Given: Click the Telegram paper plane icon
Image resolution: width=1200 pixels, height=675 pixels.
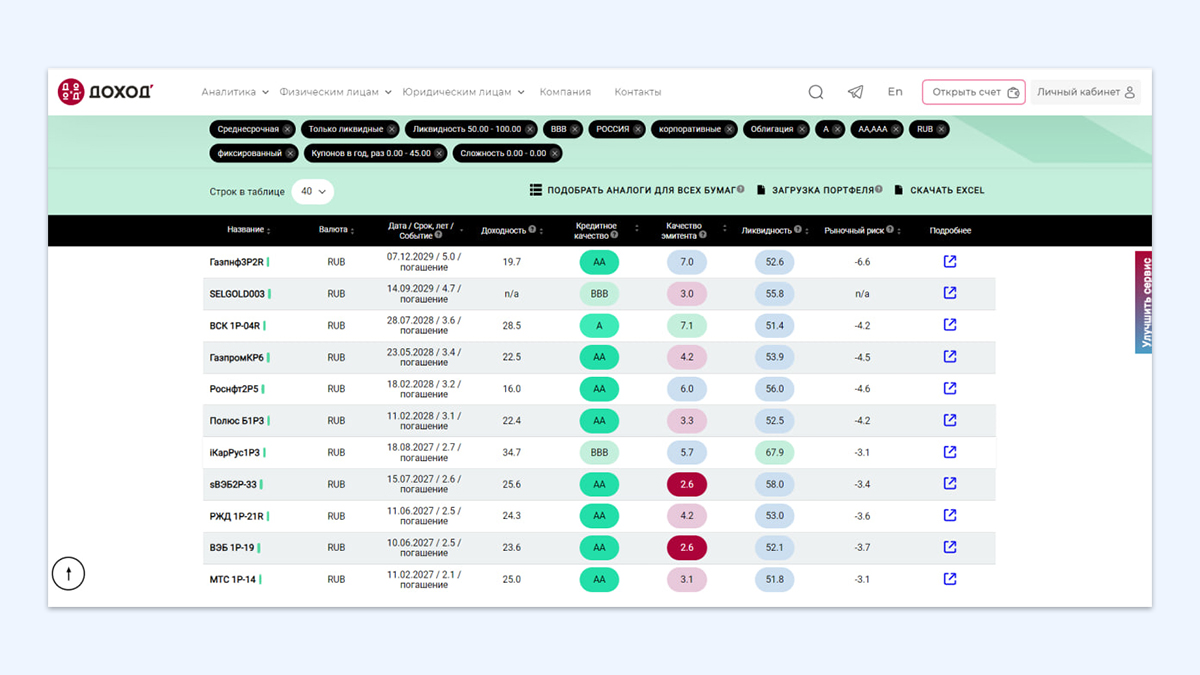Looking at the screenshot, I should coord(855,92).
